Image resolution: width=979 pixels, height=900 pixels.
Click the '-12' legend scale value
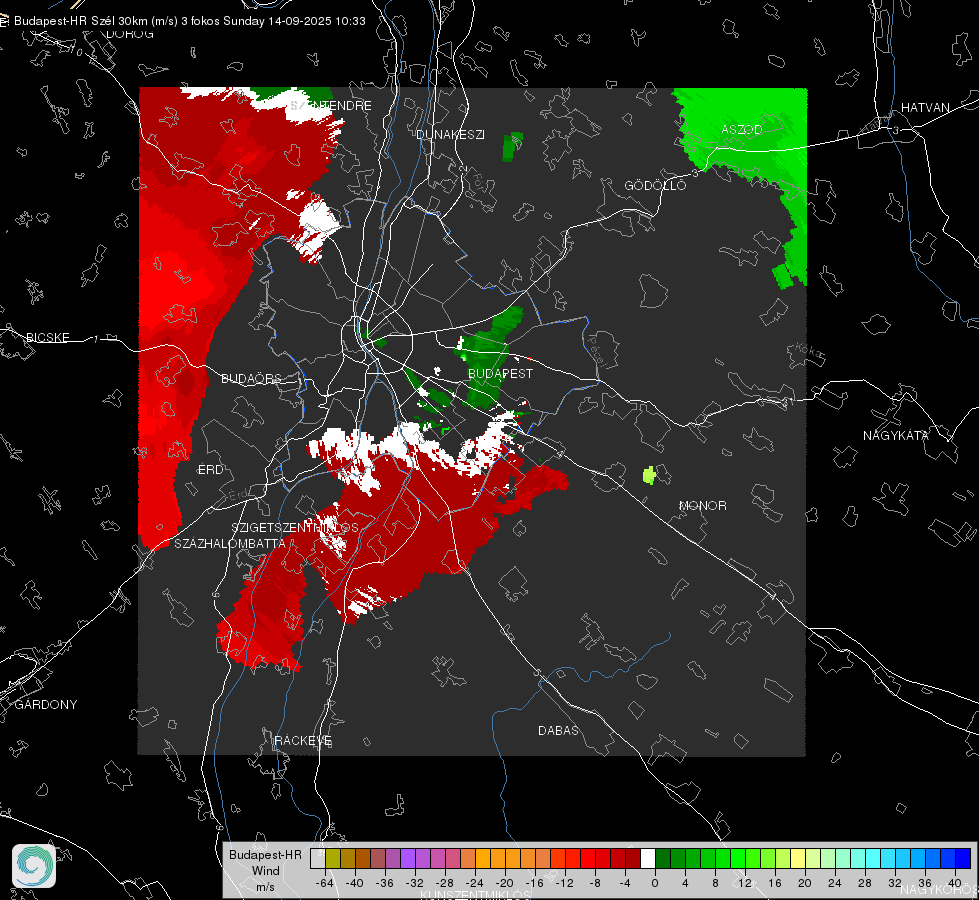click(x=564, y=883)
